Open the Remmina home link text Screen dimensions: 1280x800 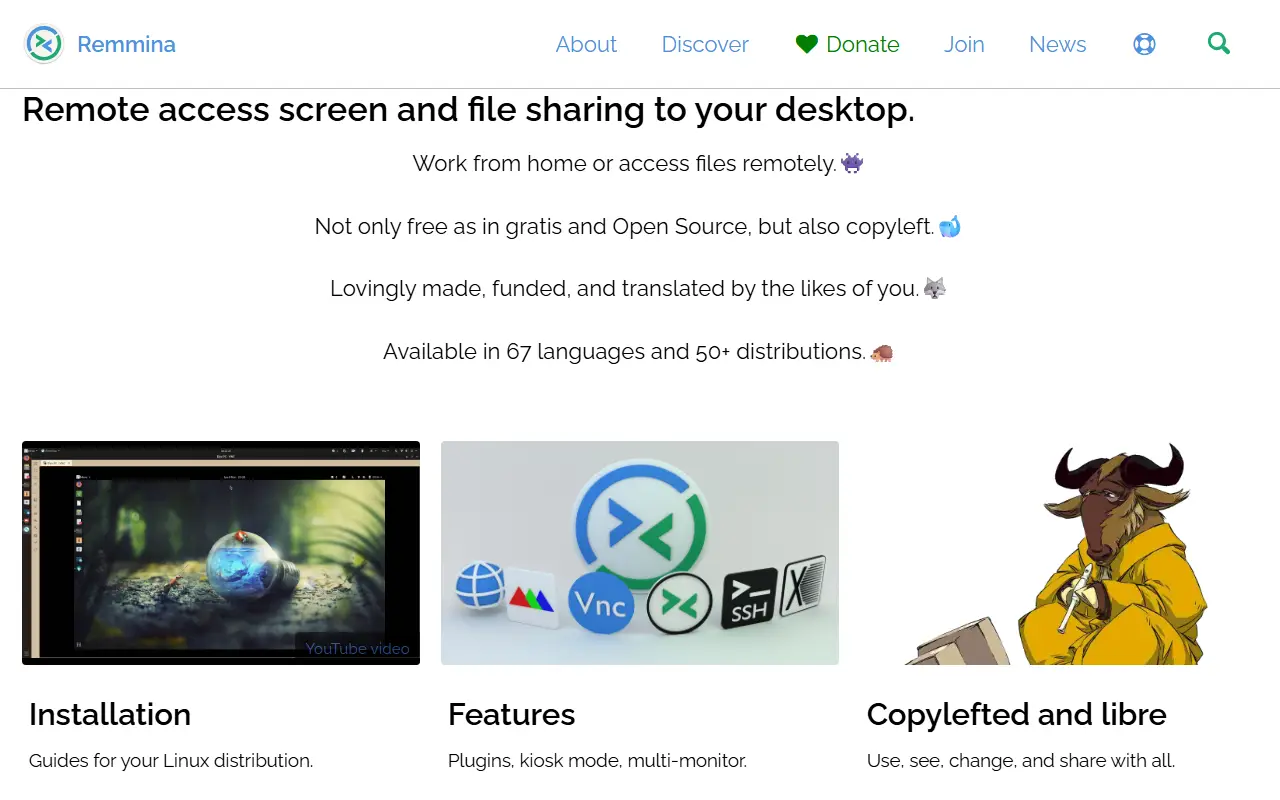126,44
